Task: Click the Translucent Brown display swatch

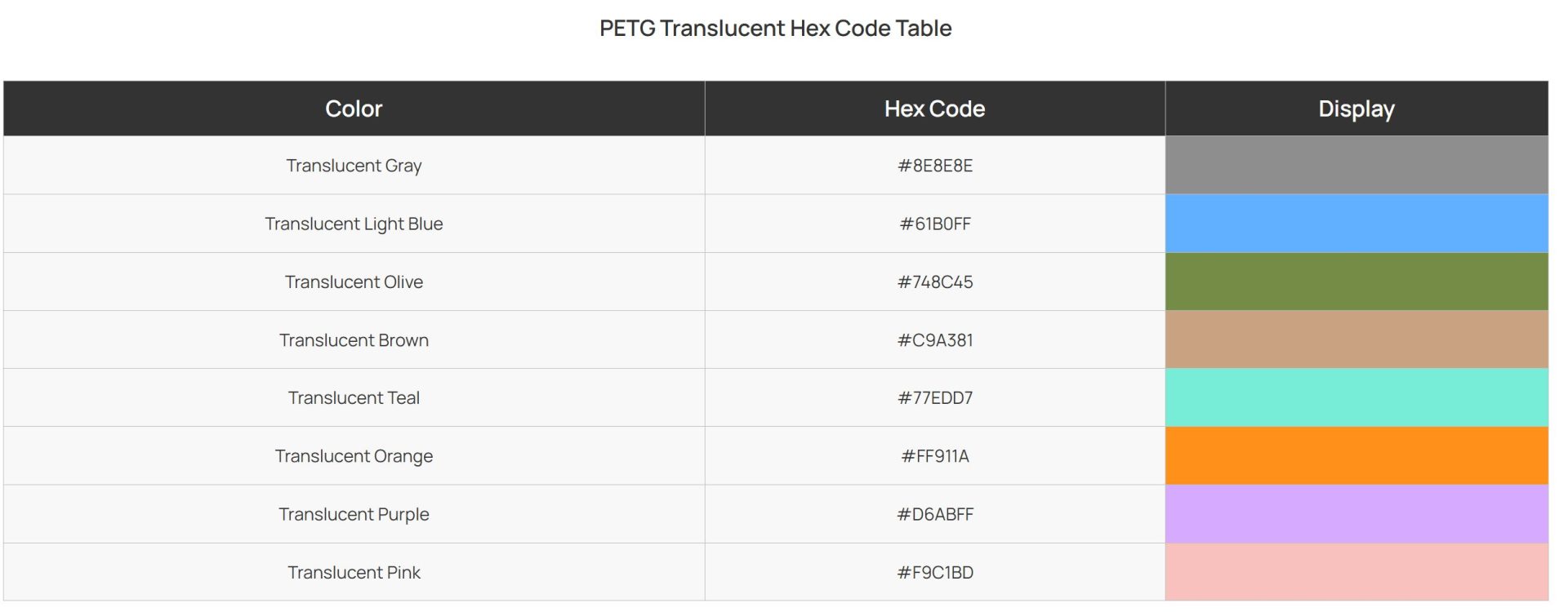Action: click(1356, 339)
